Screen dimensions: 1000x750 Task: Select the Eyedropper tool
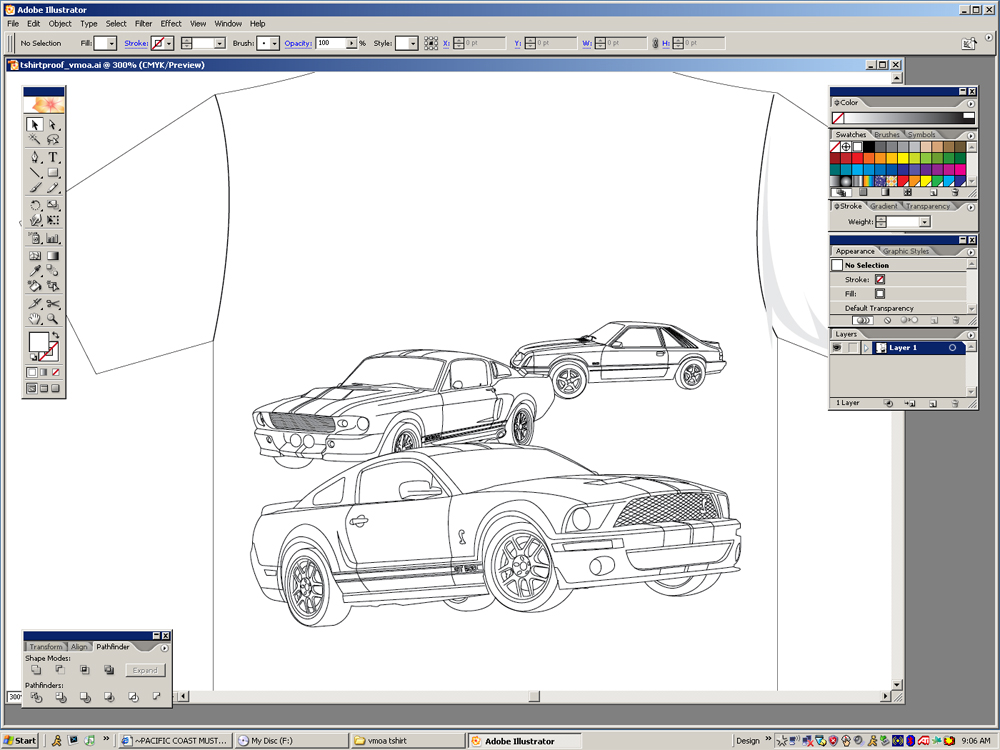click(35, 270)
